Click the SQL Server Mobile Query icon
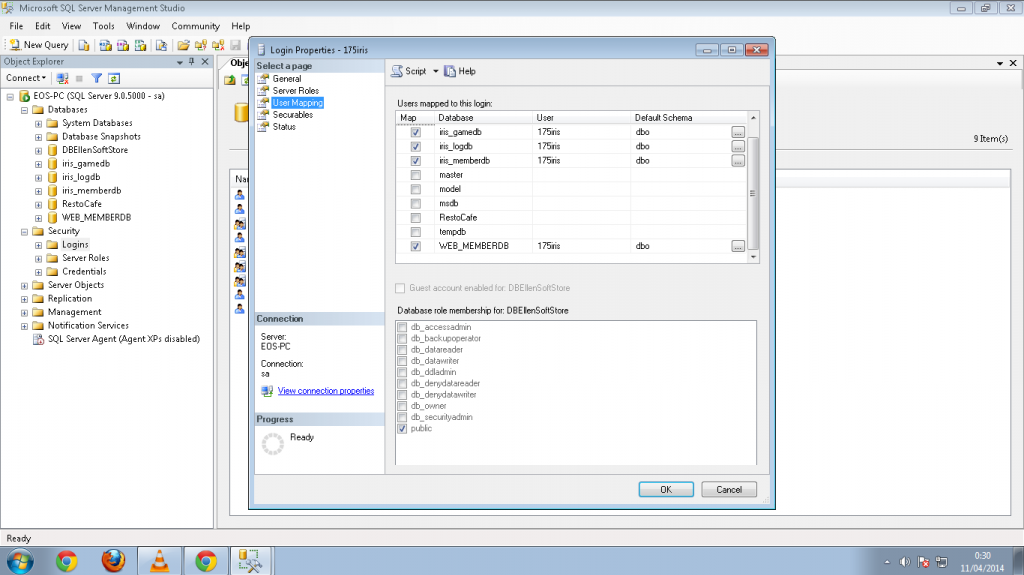 (161, 45)
